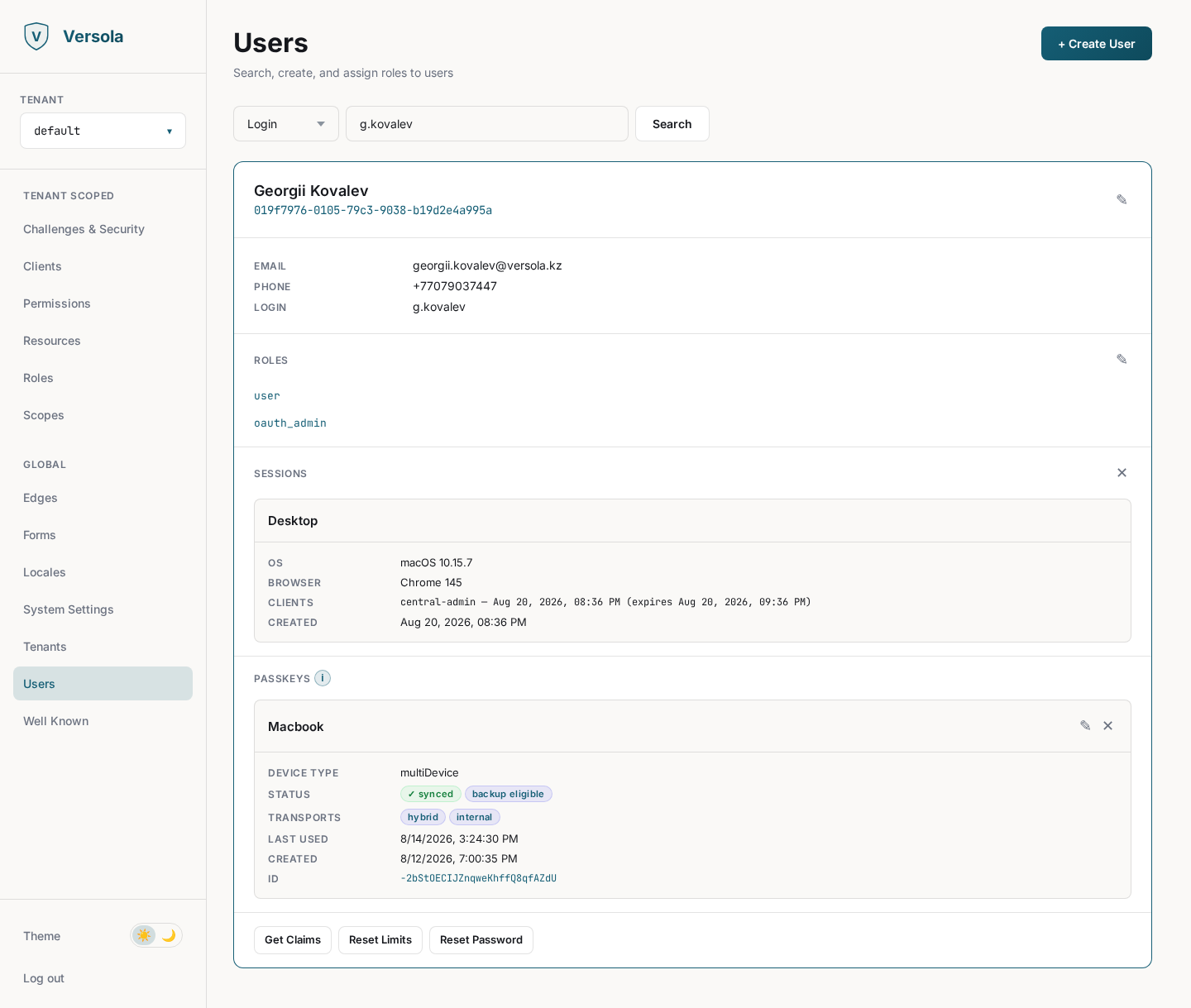Open the Login search-type dropdown
Image resolution: width=1191 pixels, height=1008 pixels.
click(x=286, y=124)
